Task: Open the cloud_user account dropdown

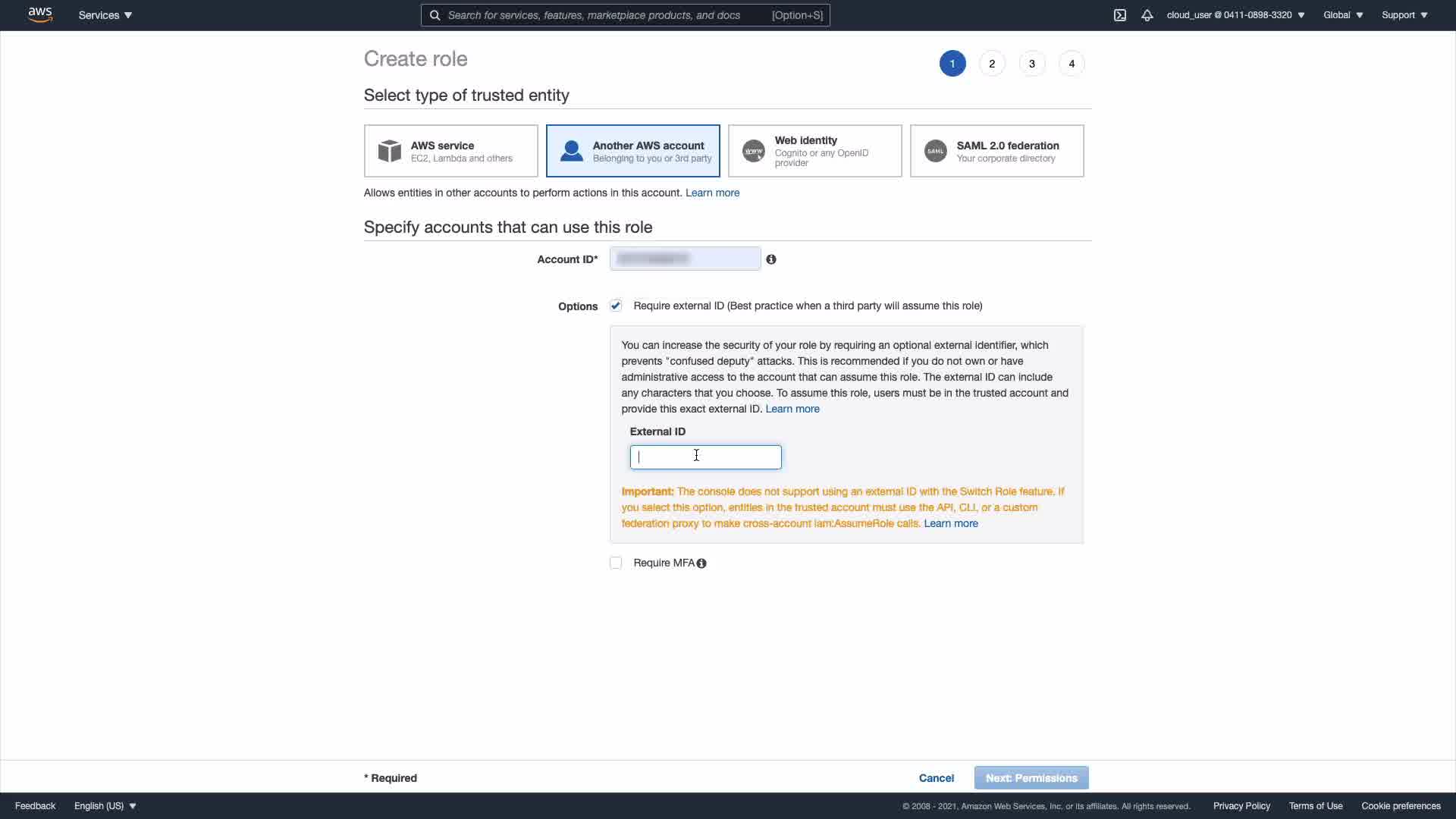Action: coord(1235,15)
